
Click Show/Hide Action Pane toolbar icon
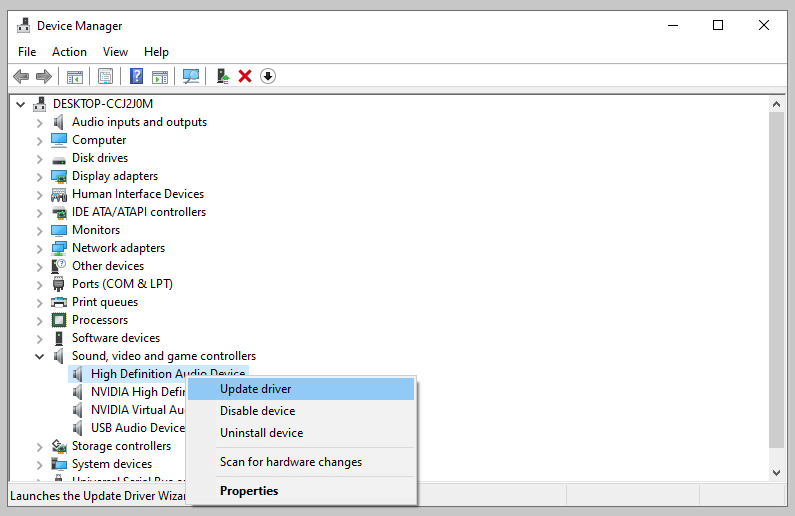(x=160, y=77)
